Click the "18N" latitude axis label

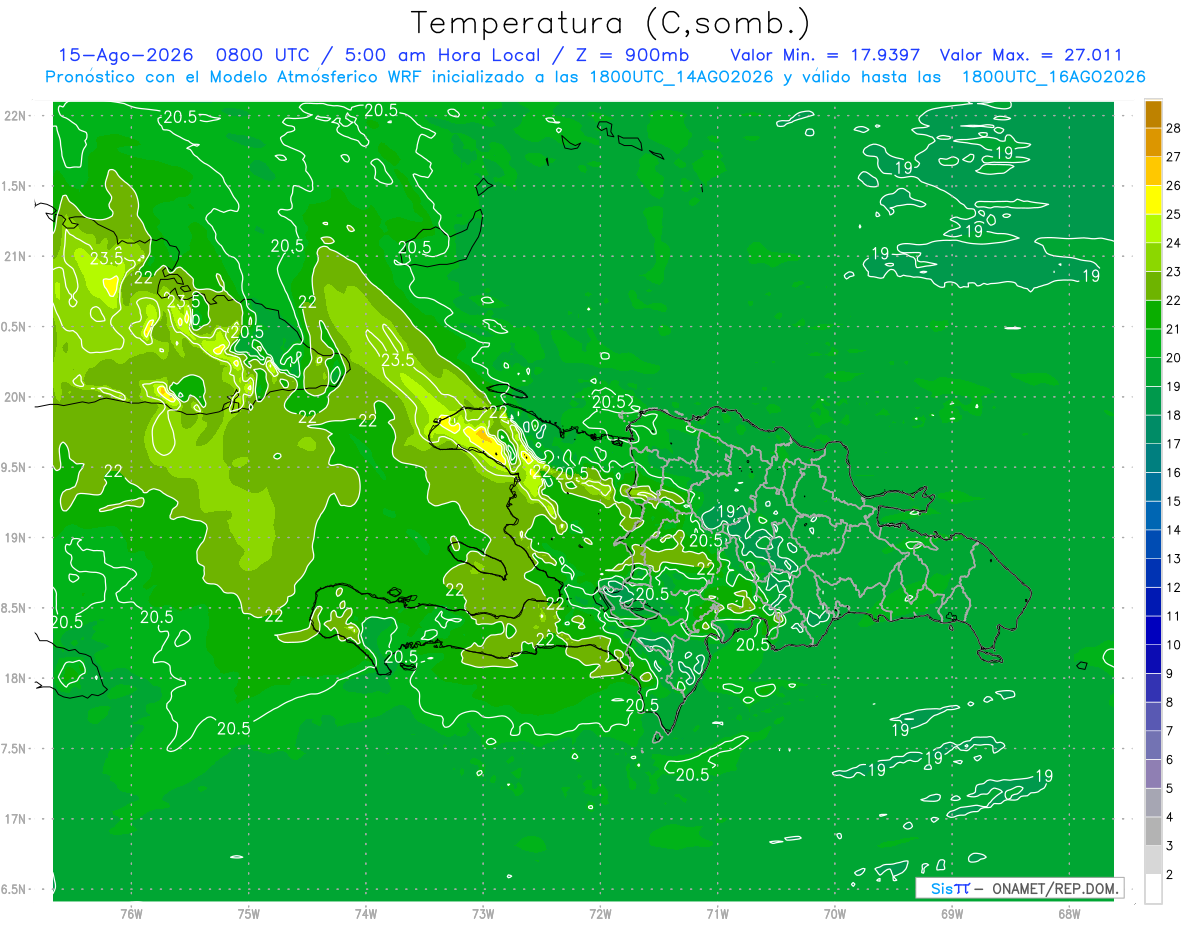(15, 679)
